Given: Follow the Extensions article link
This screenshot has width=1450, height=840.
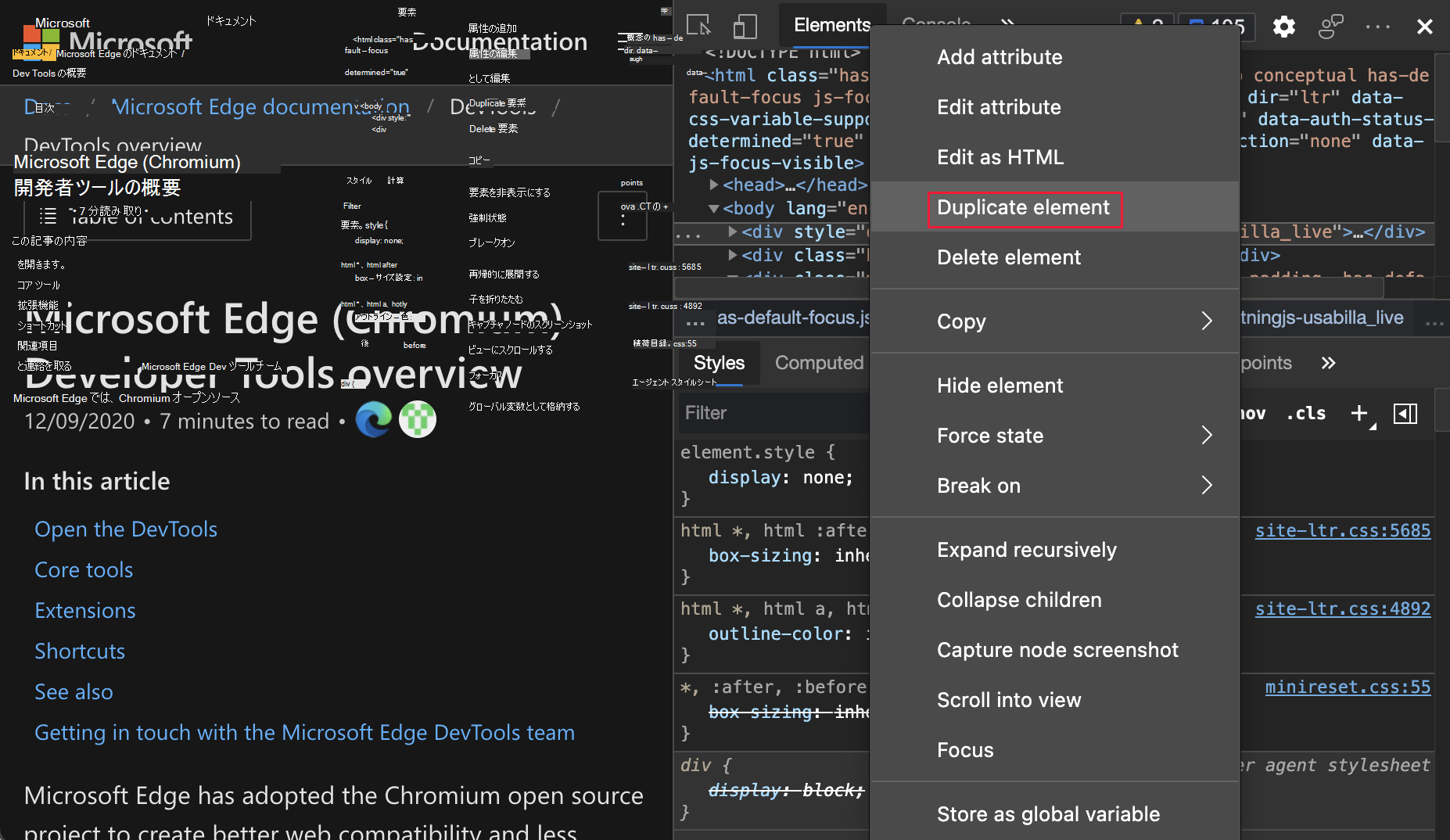Looking at the screenshot, I should 85,611.
